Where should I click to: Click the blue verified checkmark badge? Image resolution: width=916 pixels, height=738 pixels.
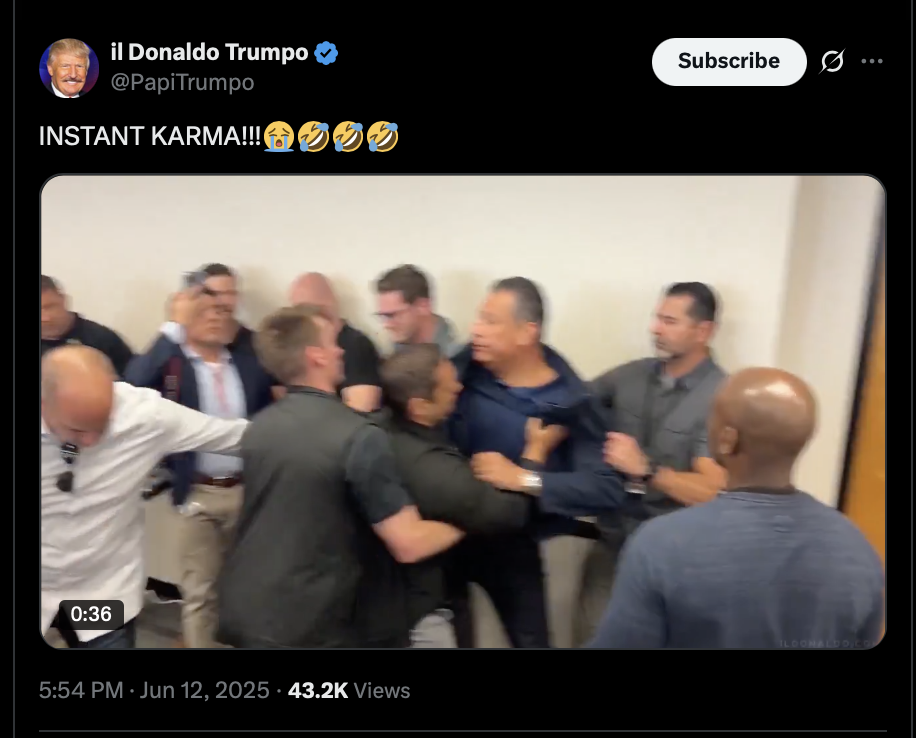(326, 53)
